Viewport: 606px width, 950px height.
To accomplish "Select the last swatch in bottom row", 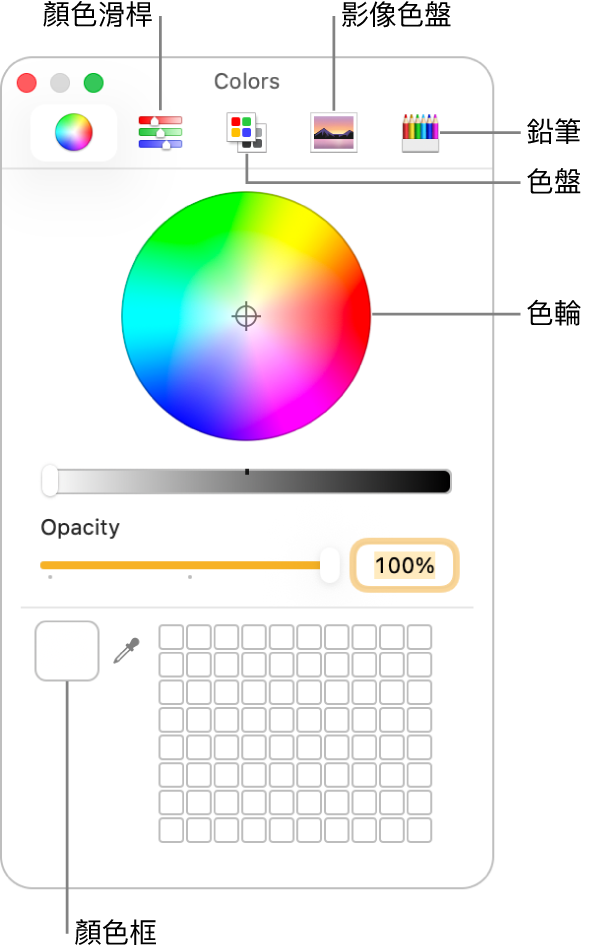I will pos(420,830).
